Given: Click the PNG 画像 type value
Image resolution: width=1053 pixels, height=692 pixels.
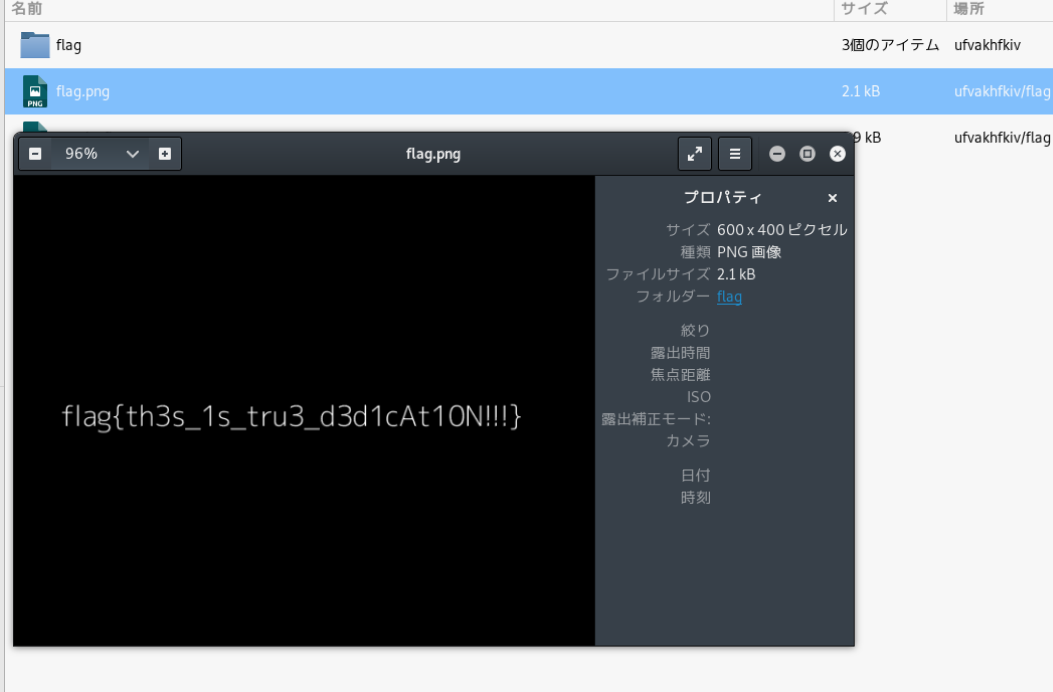Looking at the screenshot, I should tap(749, 252).
